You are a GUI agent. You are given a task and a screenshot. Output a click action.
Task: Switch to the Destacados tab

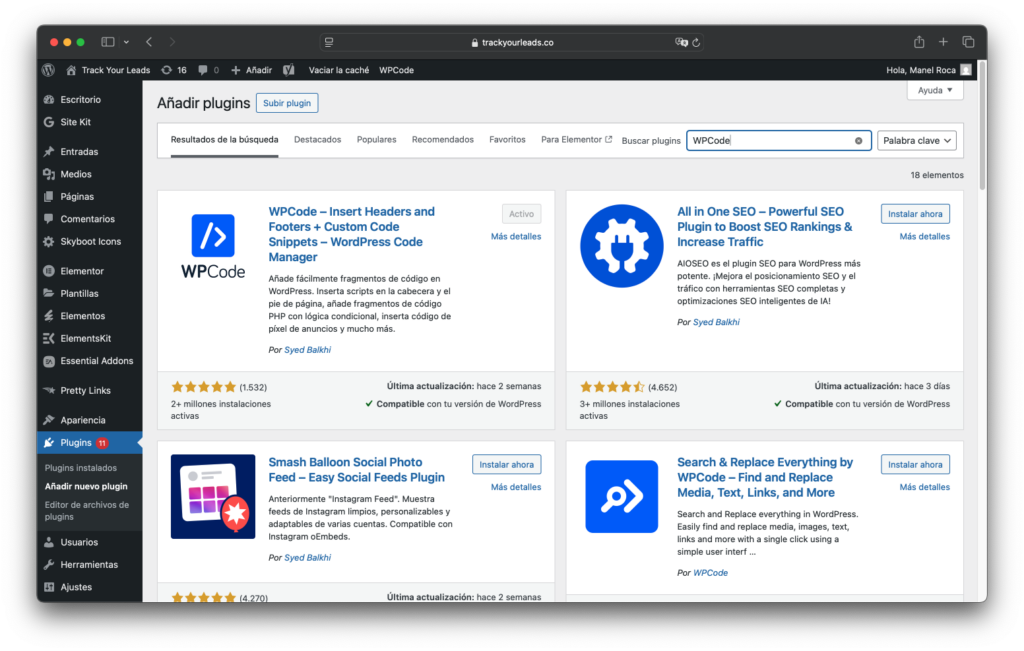pyautogui.click(x=317, y=140)
